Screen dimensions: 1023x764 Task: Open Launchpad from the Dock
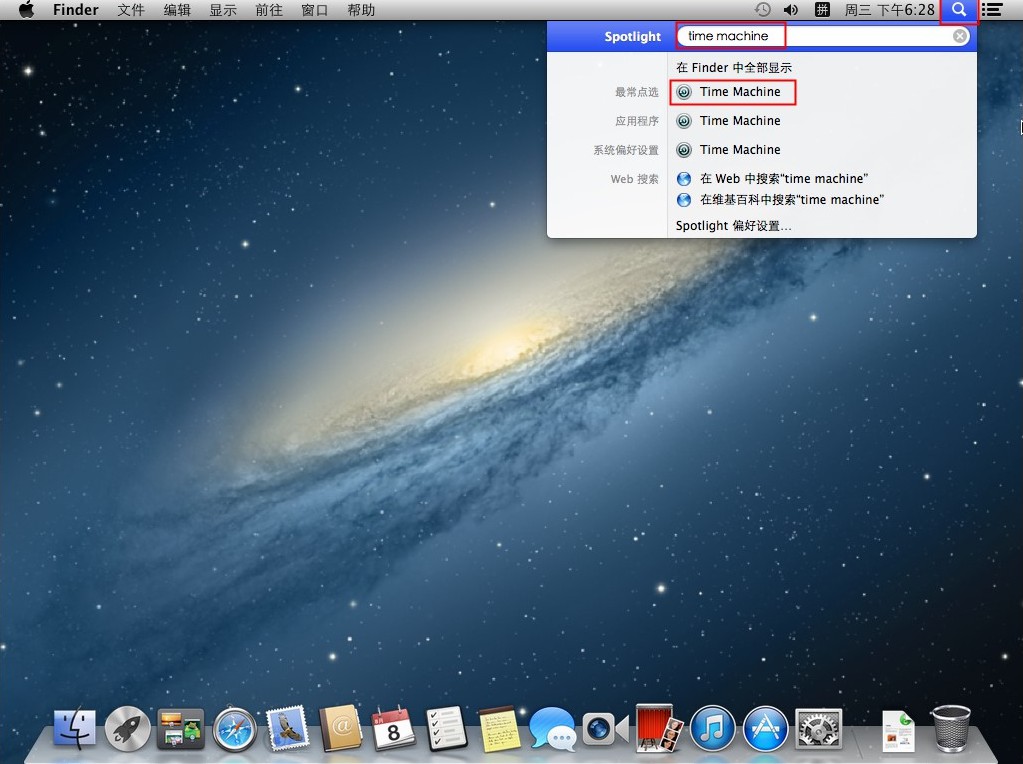(127, 728)
